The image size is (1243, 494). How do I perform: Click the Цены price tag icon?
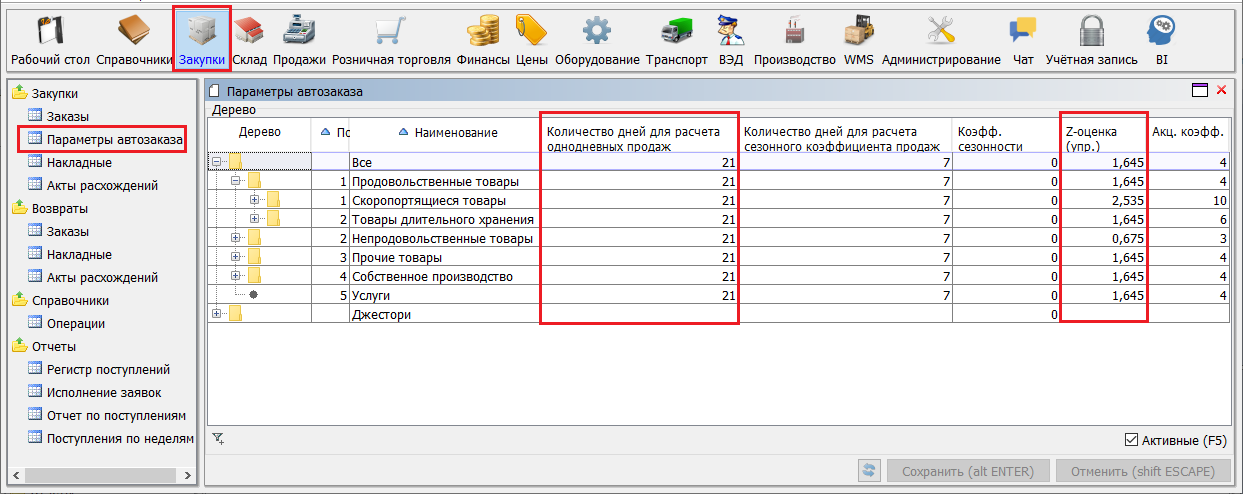point(531,30)
